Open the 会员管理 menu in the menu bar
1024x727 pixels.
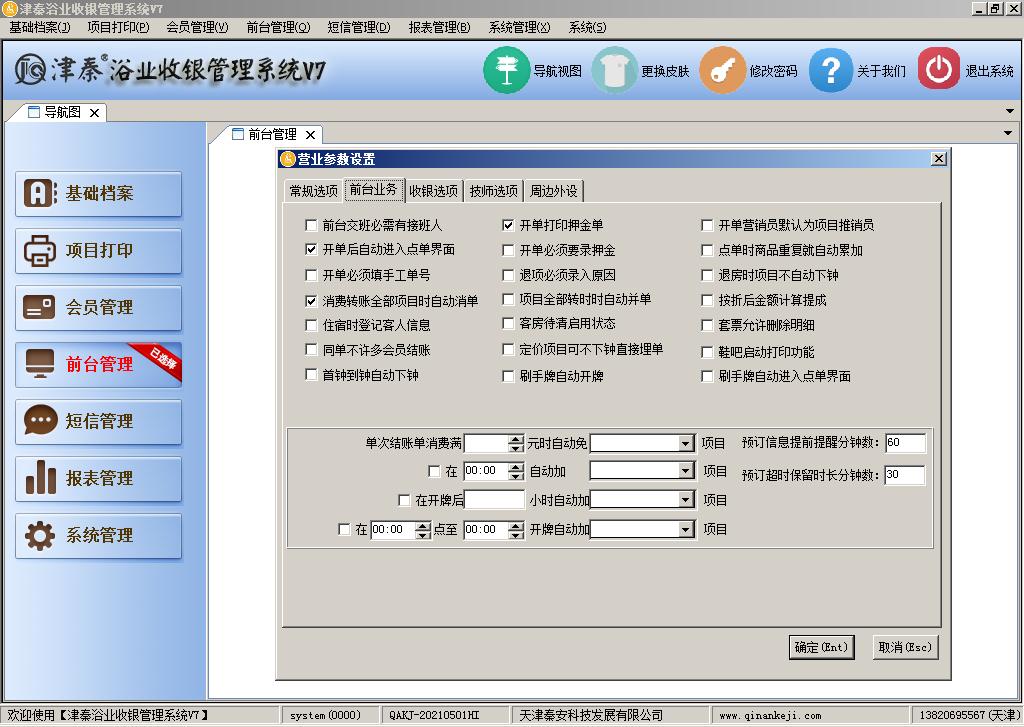(x=197, y=27)
